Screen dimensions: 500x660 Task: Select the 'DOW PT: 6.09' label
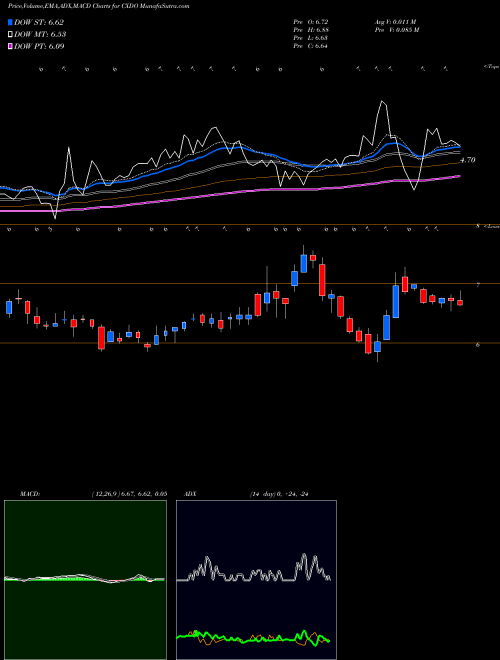click(40, 46)
